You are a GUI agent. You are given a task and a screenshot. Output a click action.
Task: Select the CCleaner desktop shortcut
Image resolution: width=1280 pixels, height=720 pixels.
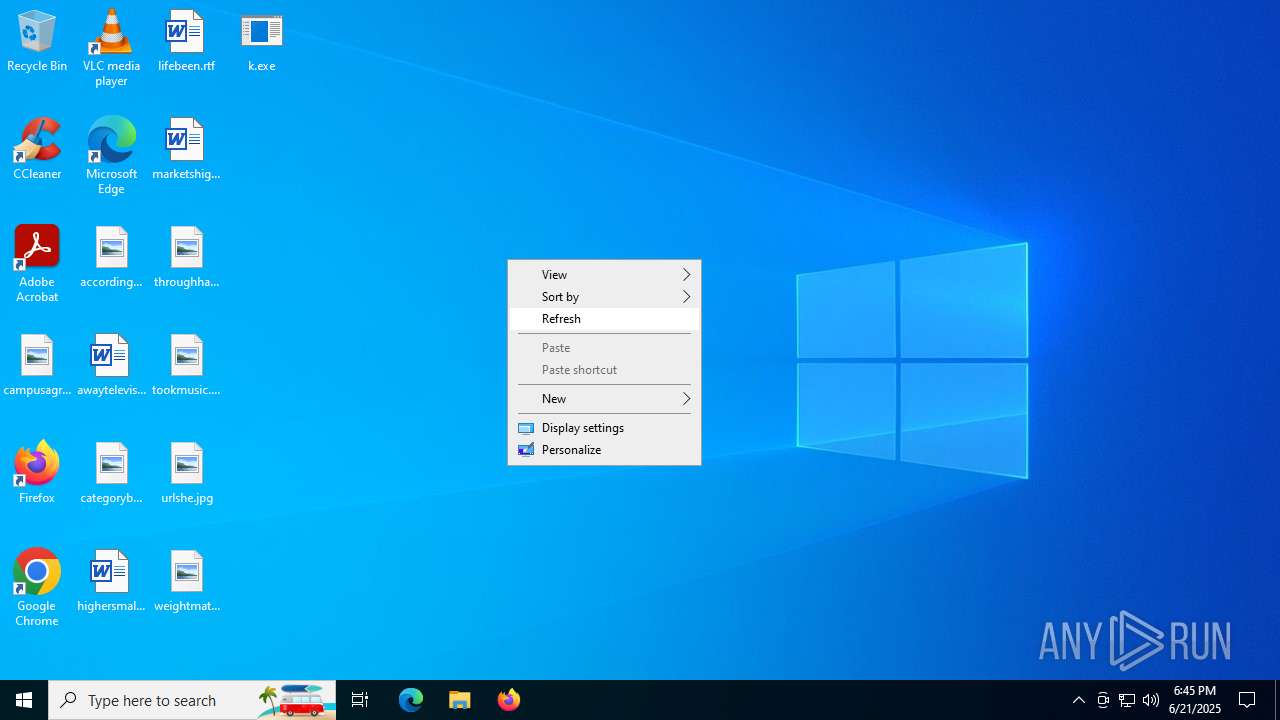tap(37, 149)
